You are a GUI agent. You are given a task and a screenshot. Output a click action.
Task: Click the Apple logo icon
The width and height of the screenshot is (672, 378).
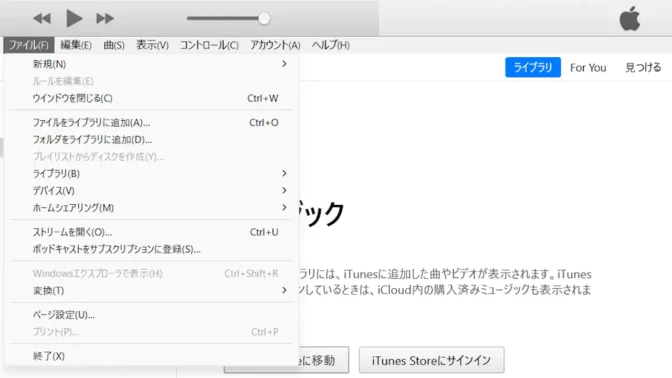[x=630, y=18]
